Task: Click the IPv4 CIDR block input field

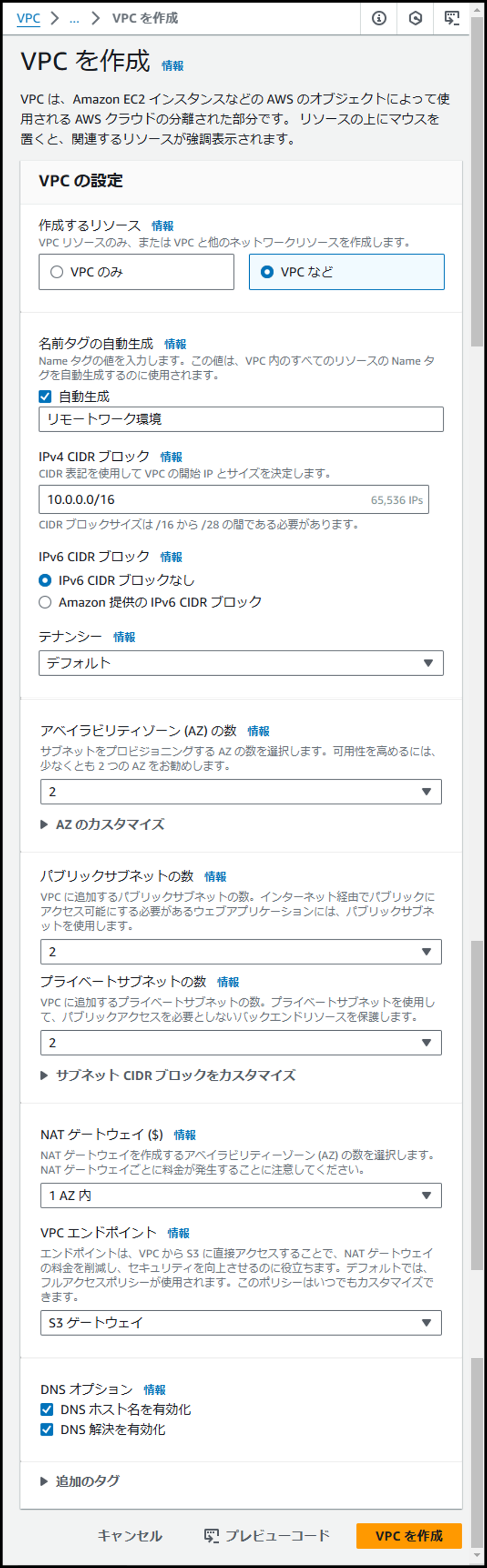Action: [233, 499]
